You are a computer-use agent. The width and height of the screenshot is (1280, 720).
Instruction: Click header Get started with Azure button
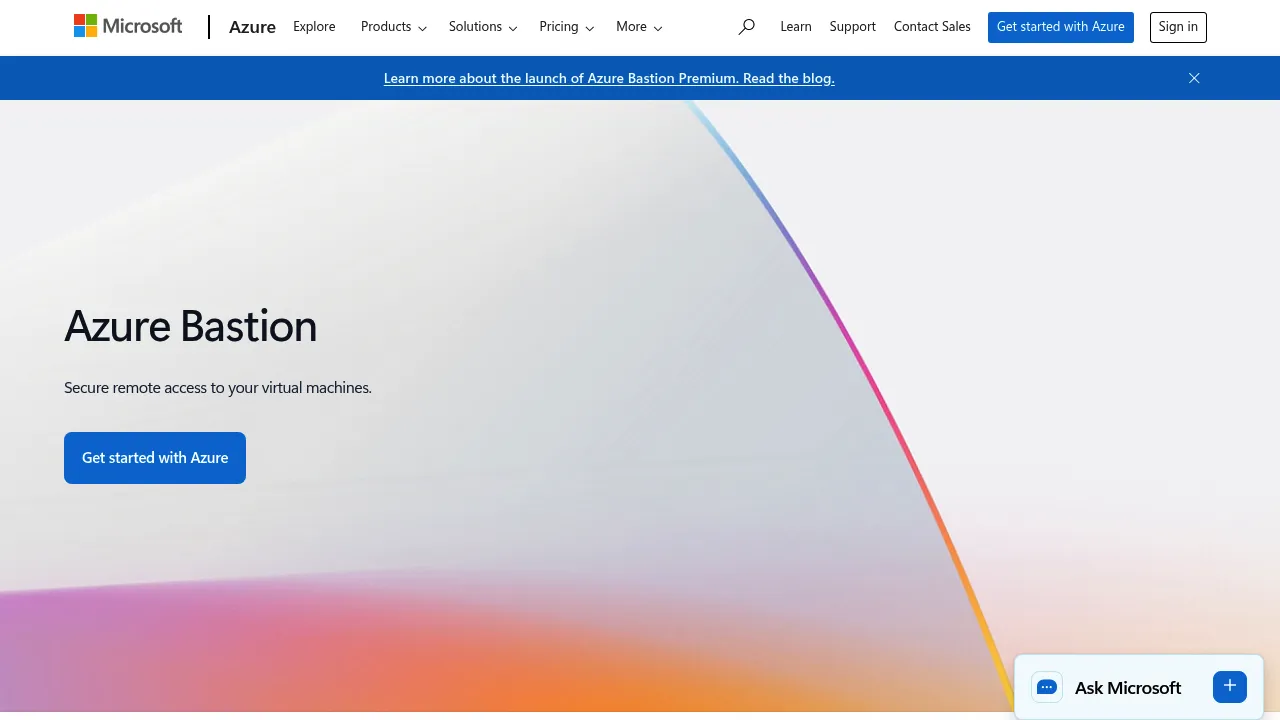[x=1061, y=27]
